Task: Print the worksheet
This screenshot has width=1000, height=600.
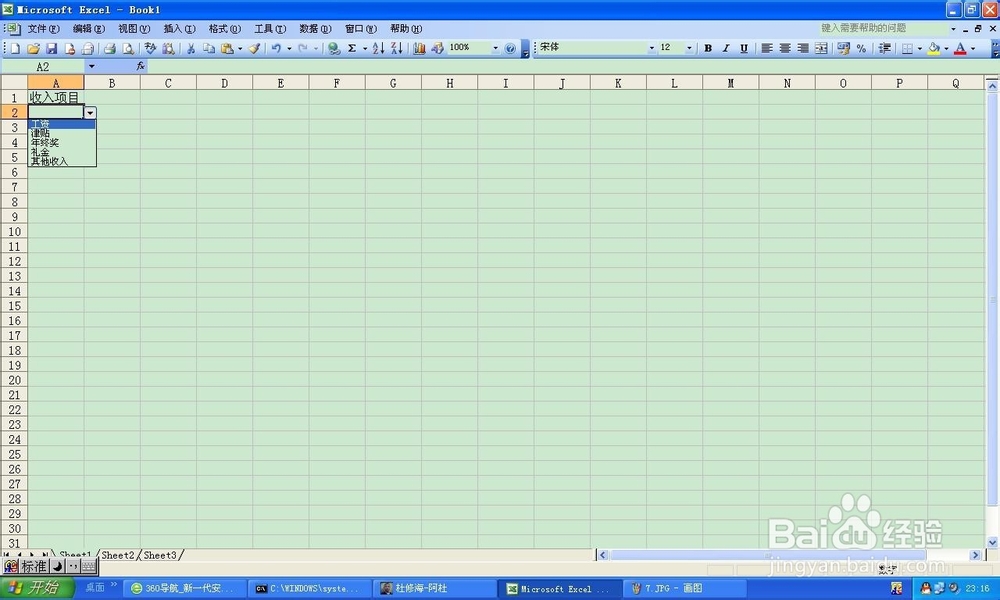Action: (110, 48)
